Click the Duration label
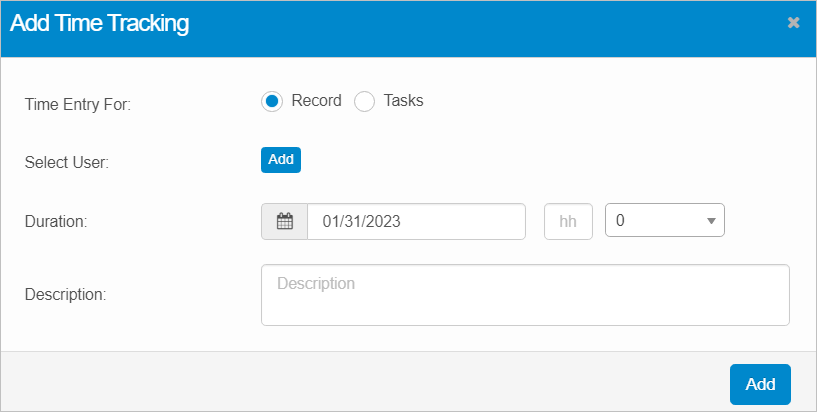This screenshot has width=817, height=412. point(56,222)
